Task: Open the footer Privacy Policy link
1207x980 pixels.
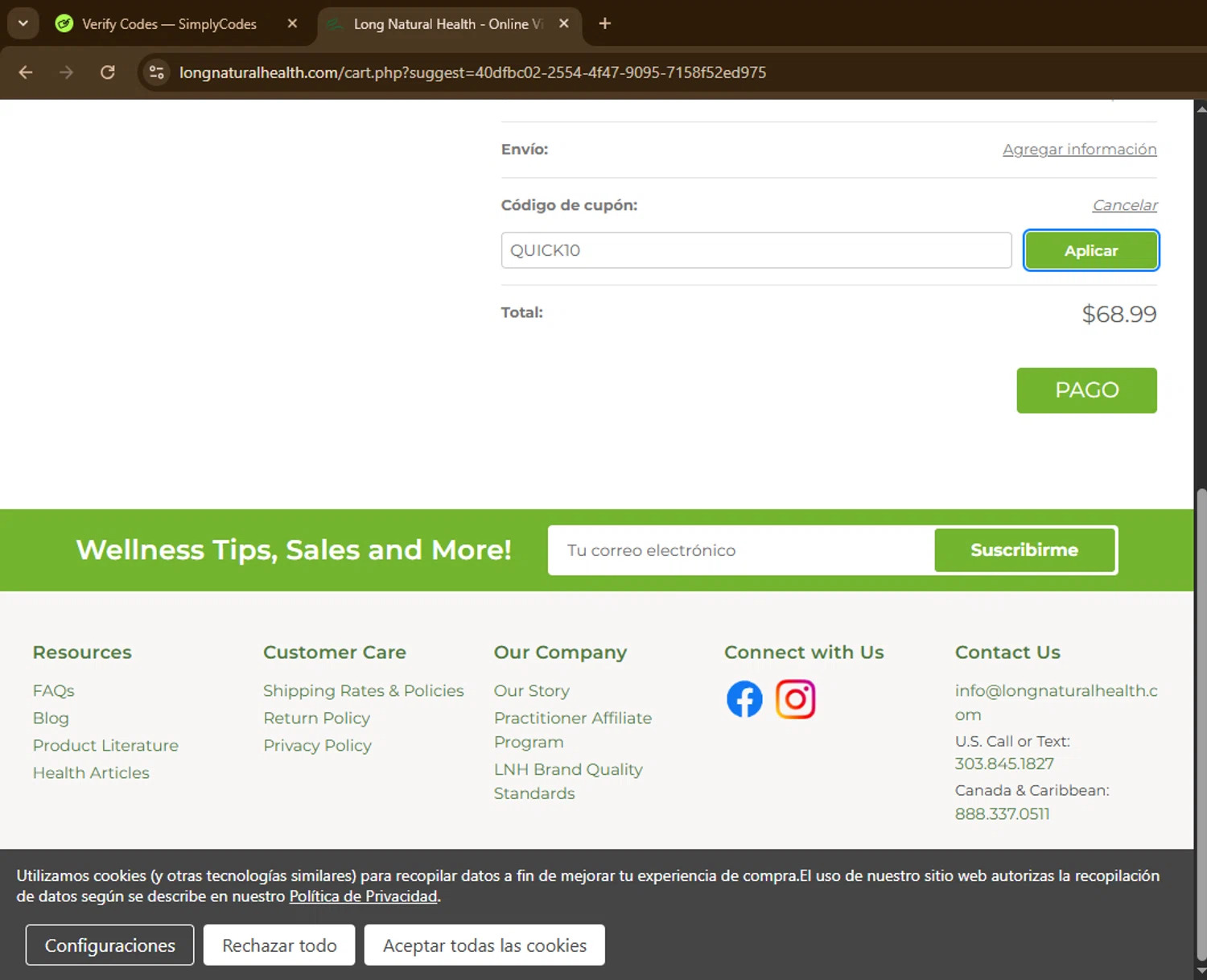Action: point(317,745)
